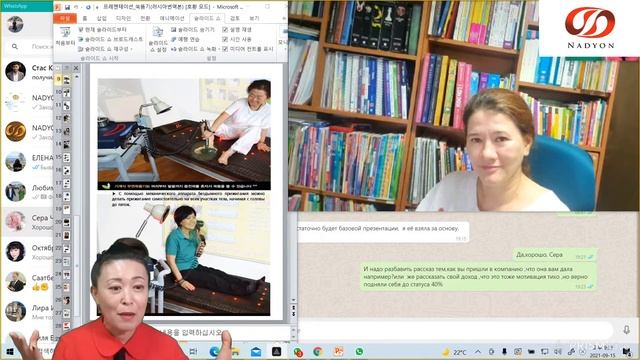Screen dimensions: 640x360
Task: Click Redo icon in PowerPoint quick access
Action: (88, 7)
